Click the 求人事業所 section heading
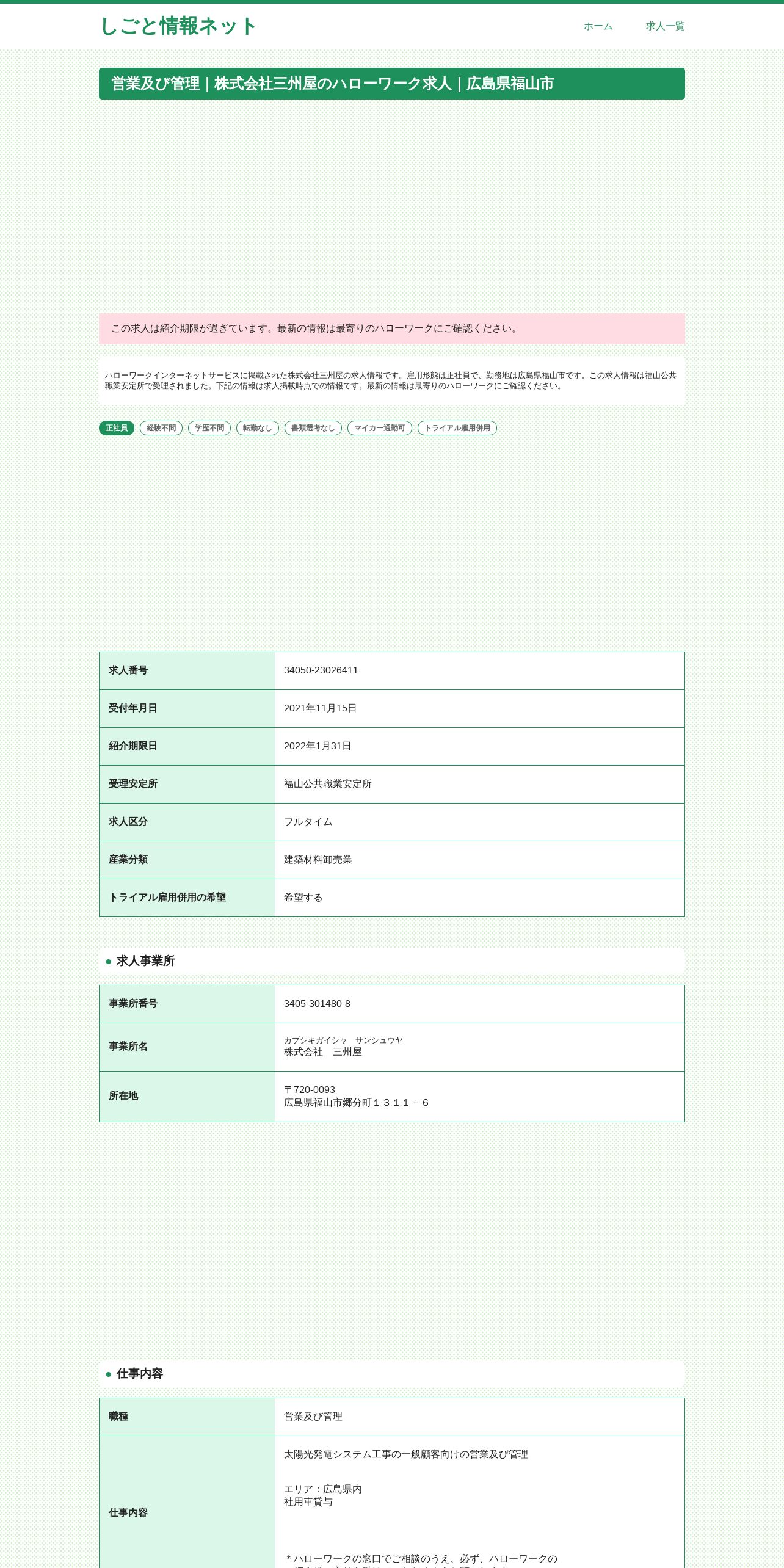 click(392, 961)
